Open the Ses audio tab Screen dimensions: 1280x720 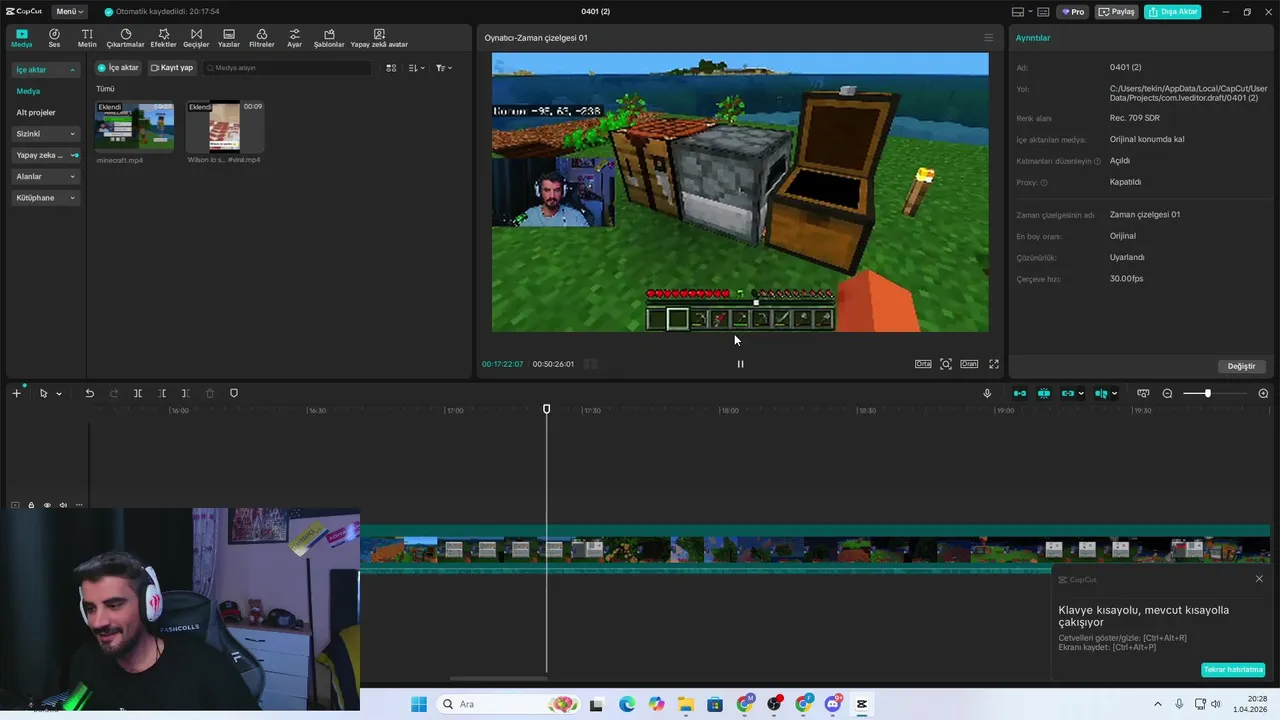[54, 38]
